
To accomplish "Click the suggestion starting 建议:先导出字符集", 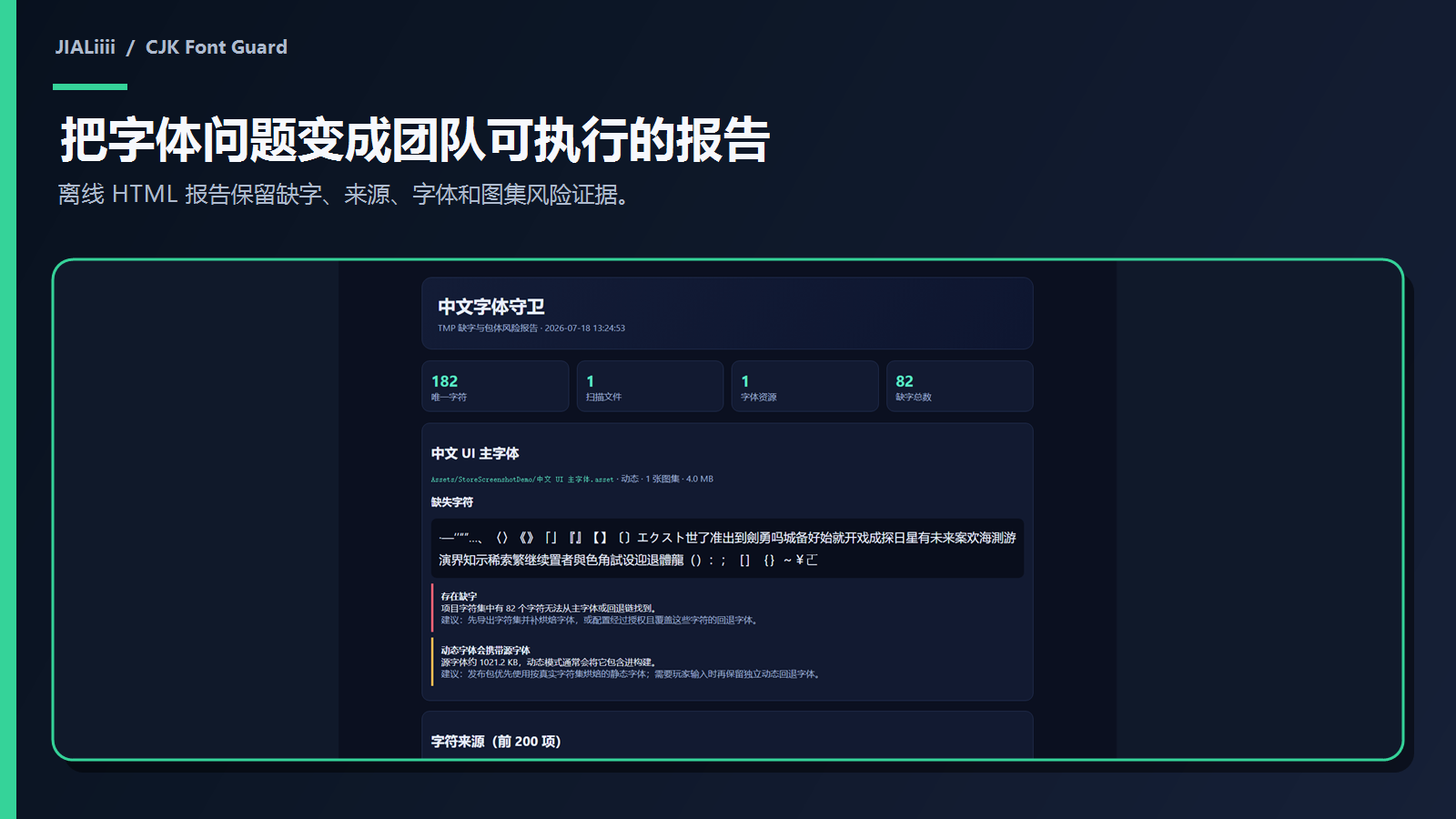I will click(x=601, y=621).
